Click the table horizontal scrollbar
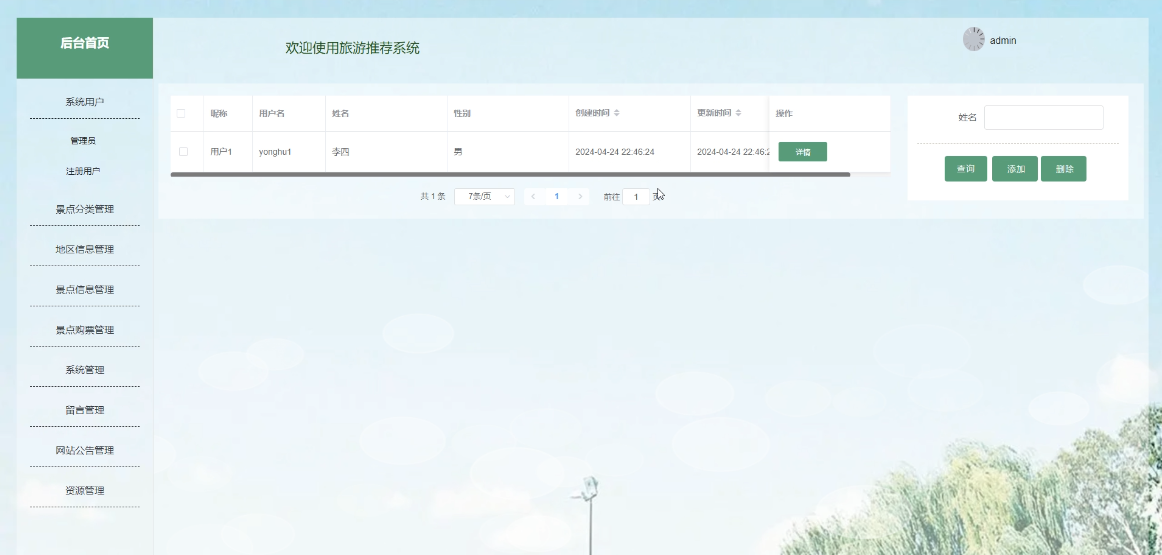This screenshot has height=555, width=1162. tap(510, 175)
